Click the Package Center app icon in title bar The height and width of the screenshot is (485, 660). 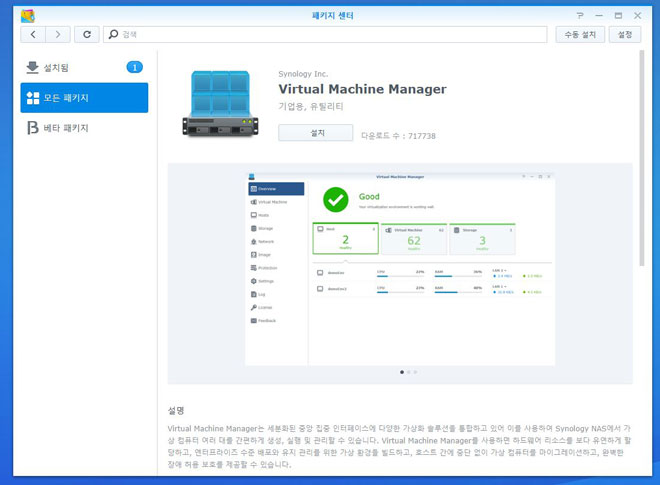pos(28,16)
